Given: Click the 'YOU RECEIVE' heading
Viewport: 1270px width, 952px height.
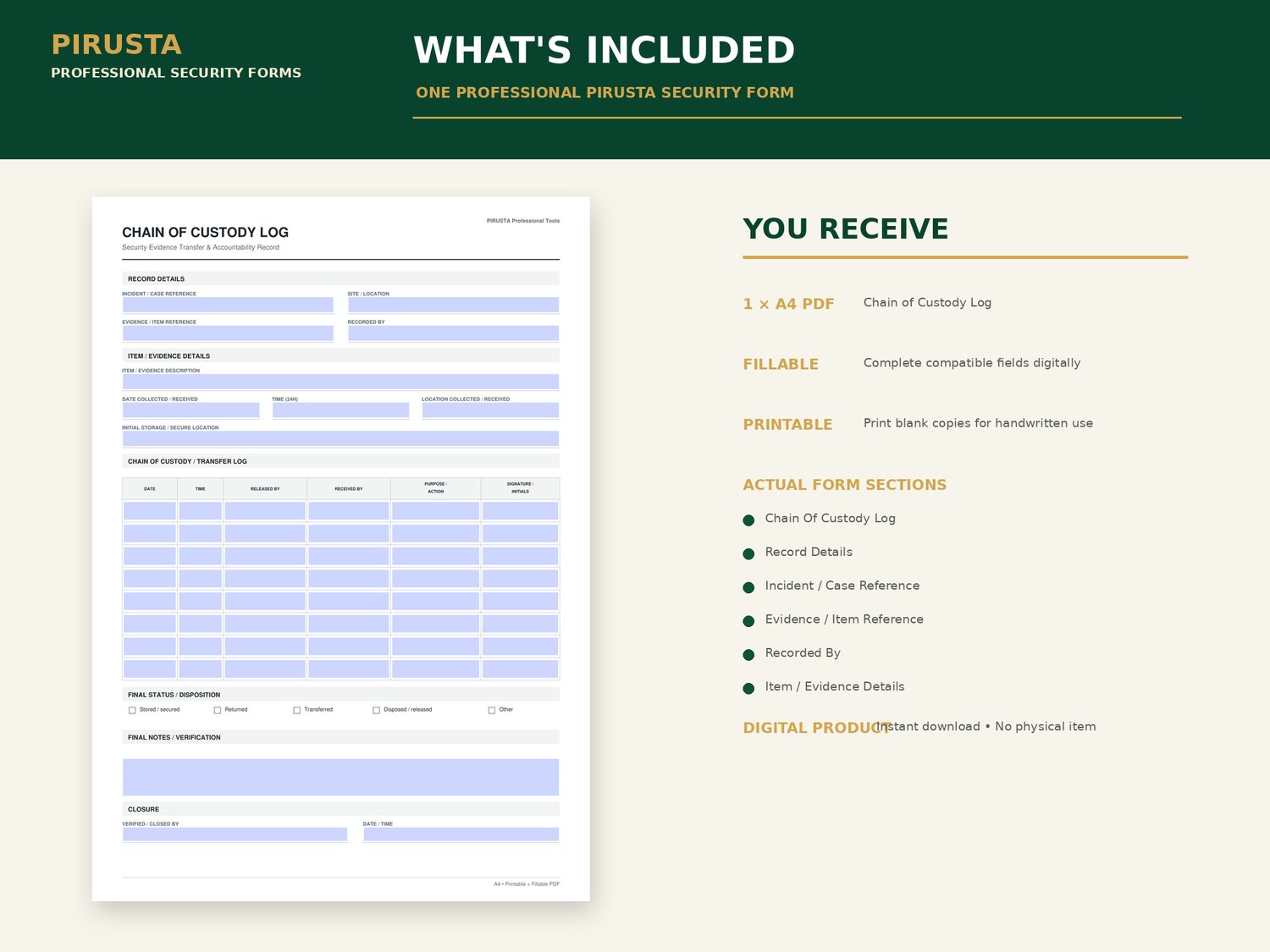Looking at the screenshot, I should click(x=846, y=228).
